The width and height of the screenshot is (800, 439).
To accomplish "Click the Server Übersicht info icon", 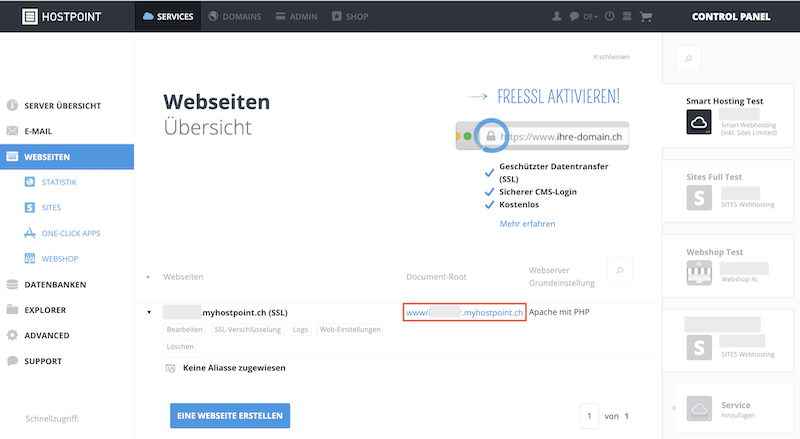I will pos(12,105).
